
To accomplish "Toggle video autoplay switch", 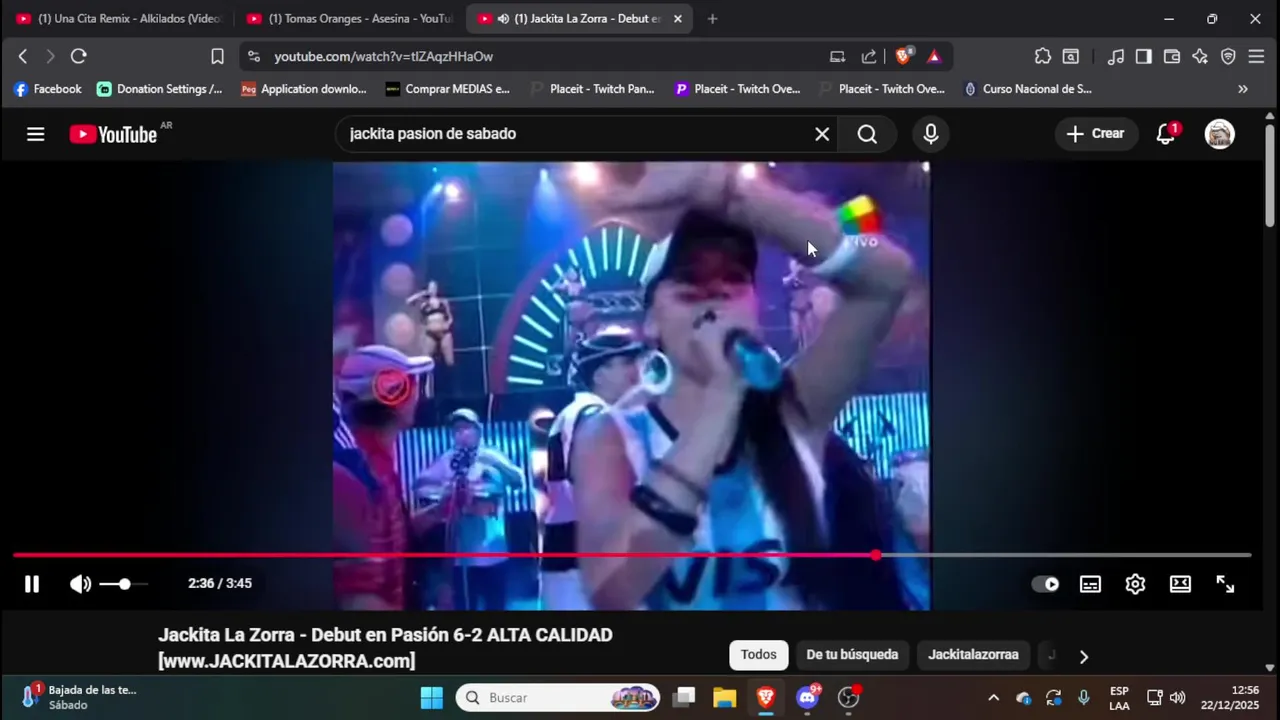I will pyautogui.click(x=1045, y=584).
